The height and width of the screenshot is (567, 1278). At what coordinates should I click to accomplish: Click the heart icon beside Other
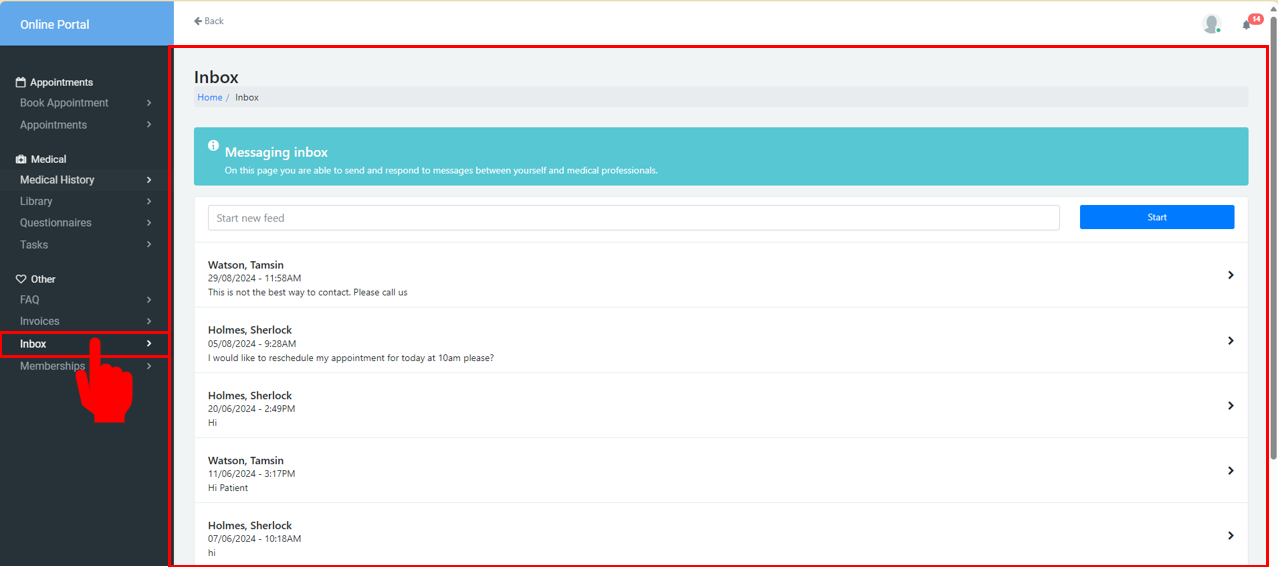tap(21, 279)
